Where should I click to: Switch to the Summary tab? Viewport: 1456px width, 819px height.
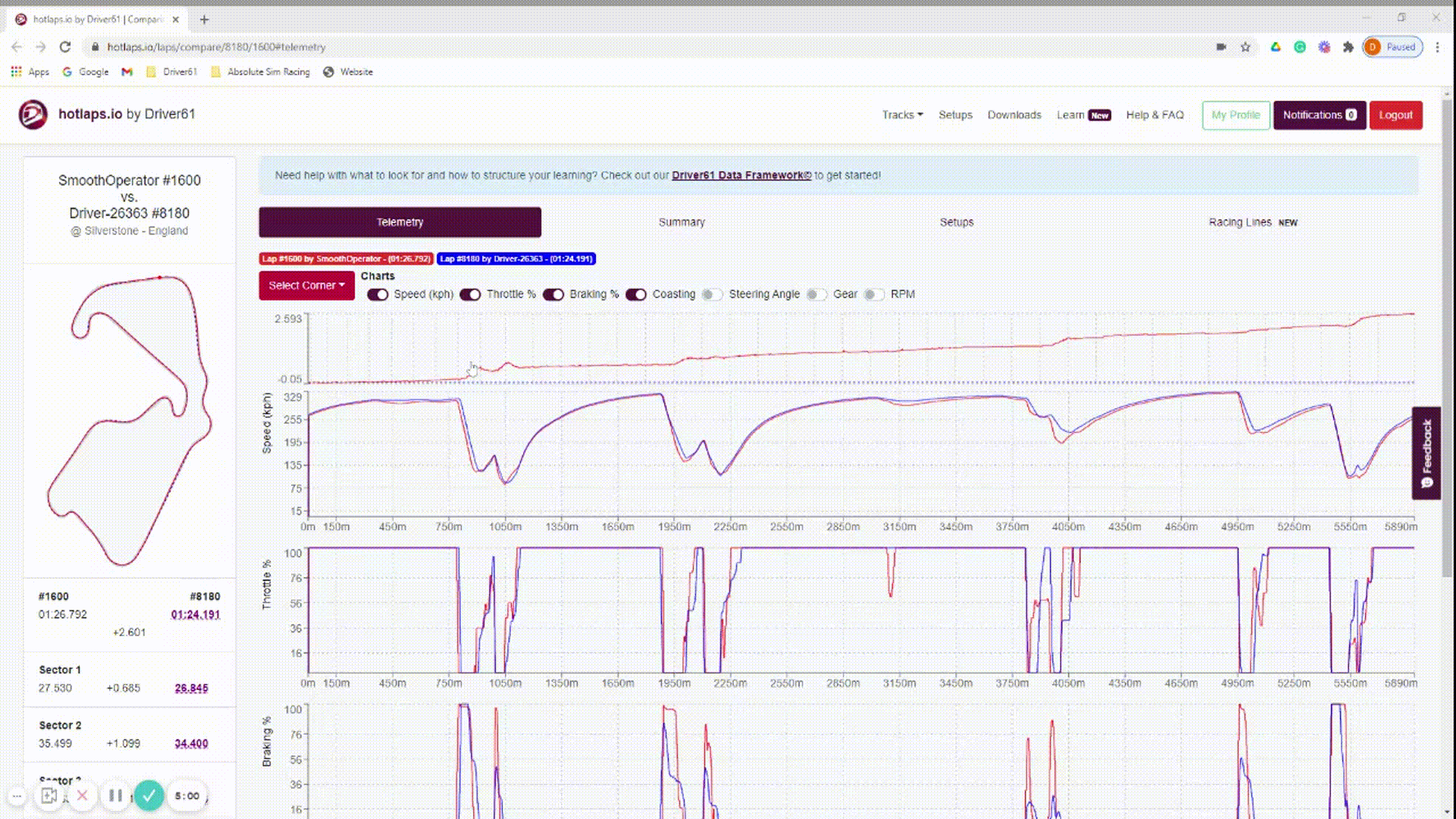(681, 222)
